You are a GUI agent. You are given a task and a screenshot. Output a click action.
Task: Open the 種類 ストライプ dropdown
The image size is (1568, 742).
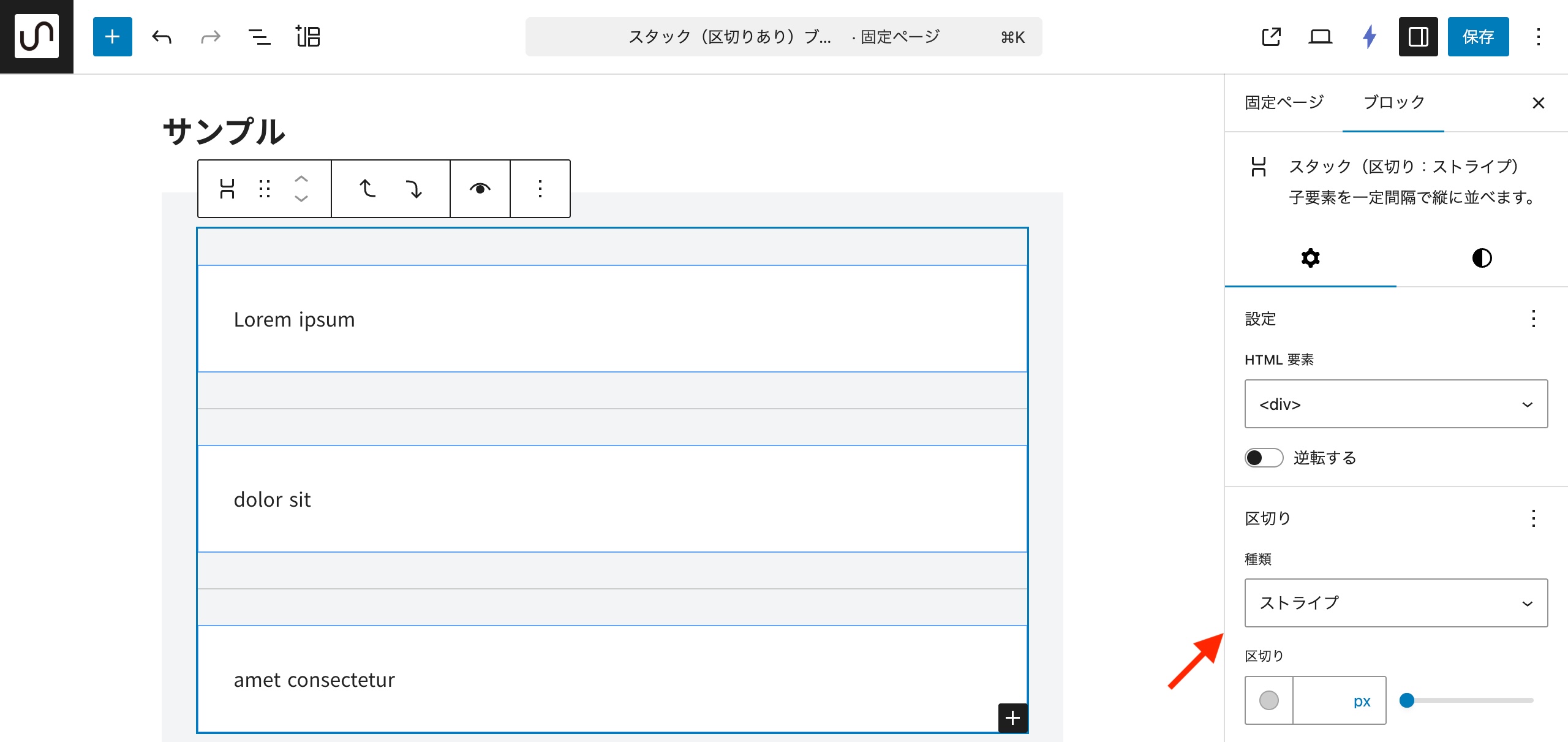pyautogui.click(x=1395, y=603)
